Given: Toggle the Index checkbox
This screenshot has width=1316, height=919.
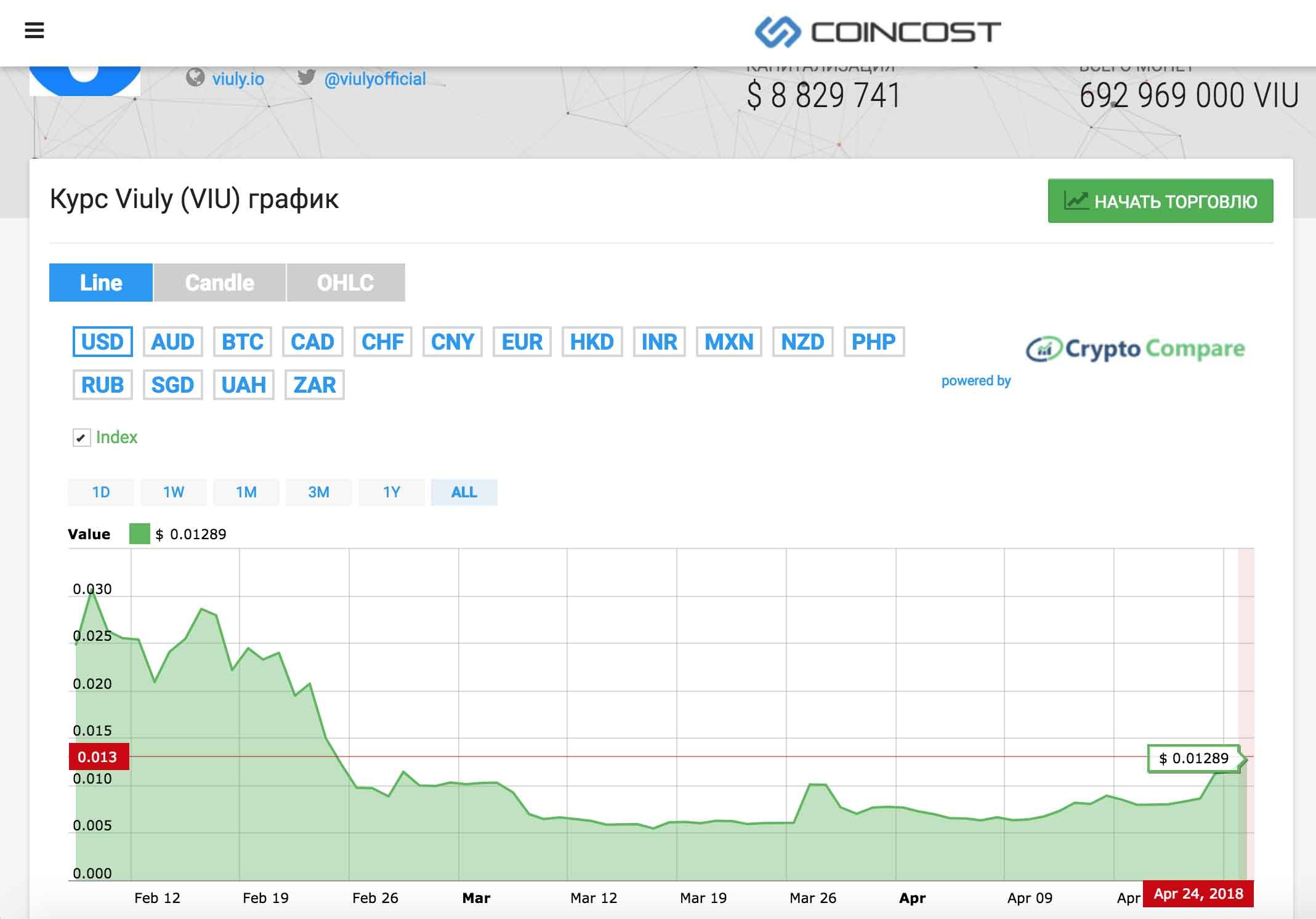Looking at the screenshot, I should [81, 438].
